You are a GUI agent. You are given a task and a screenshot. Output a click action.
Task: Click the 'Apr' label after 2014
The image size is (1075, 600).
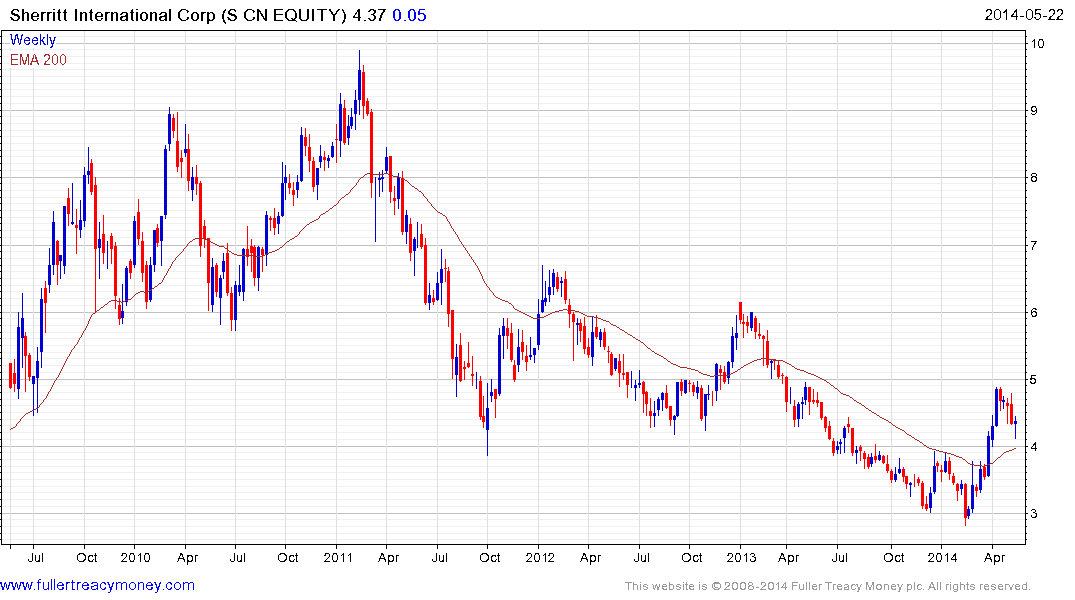(994, 557)
